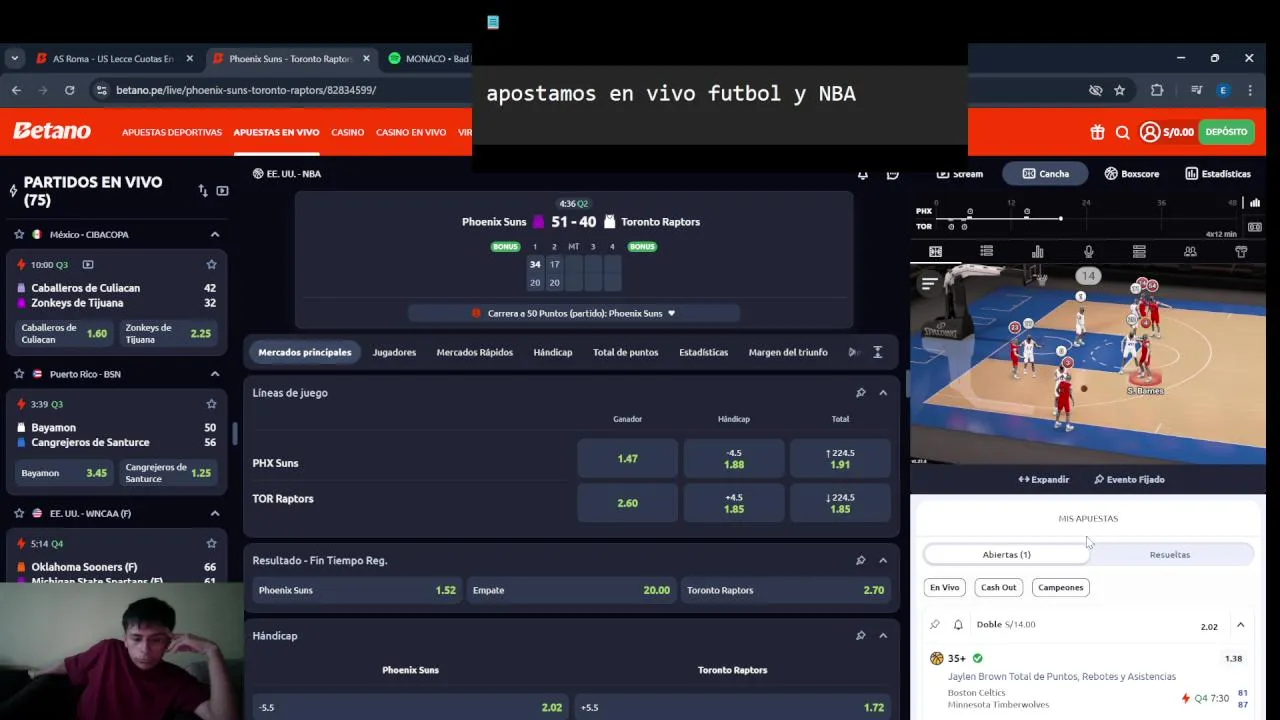
Task: Click the court layout icon beside the timeline
Action: point(1254,227)
